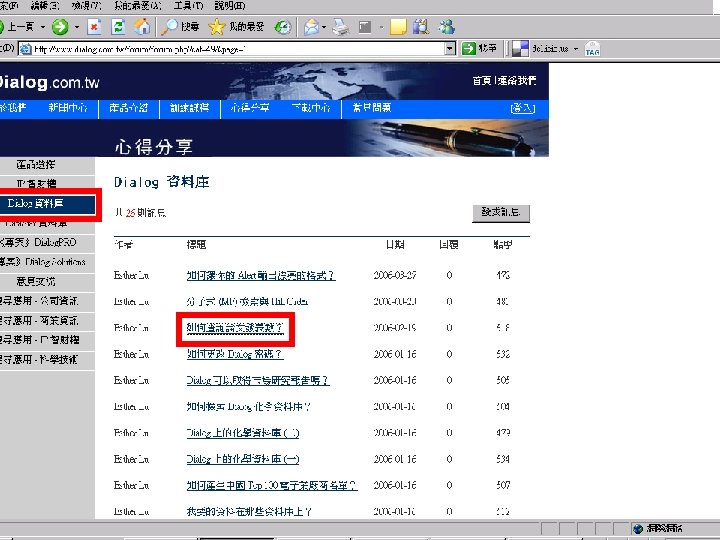Click the [登入] login link
Screen dimensions: 720x540
click(x=523, y=108)
